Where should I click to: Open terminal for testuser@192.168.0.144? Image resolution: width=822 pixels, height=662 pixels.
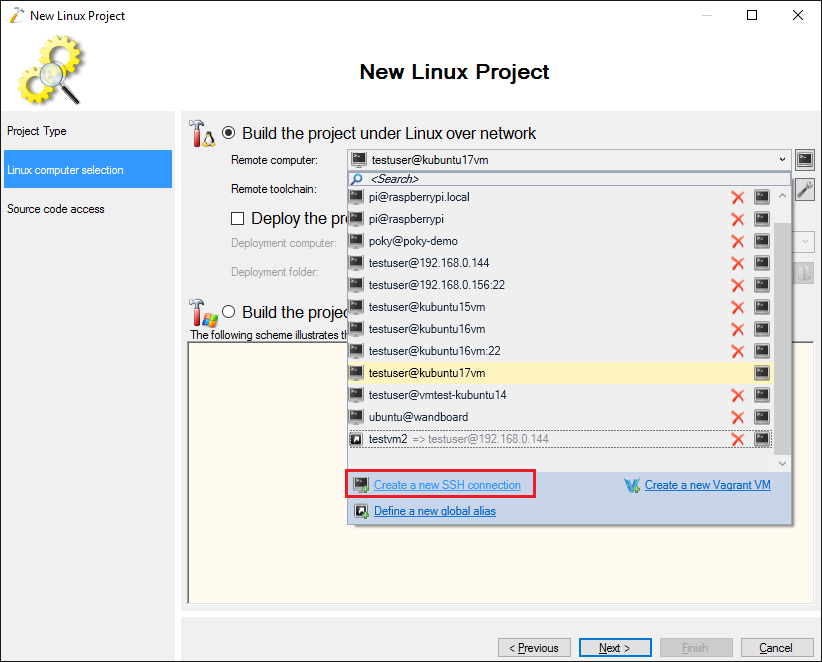762,263
